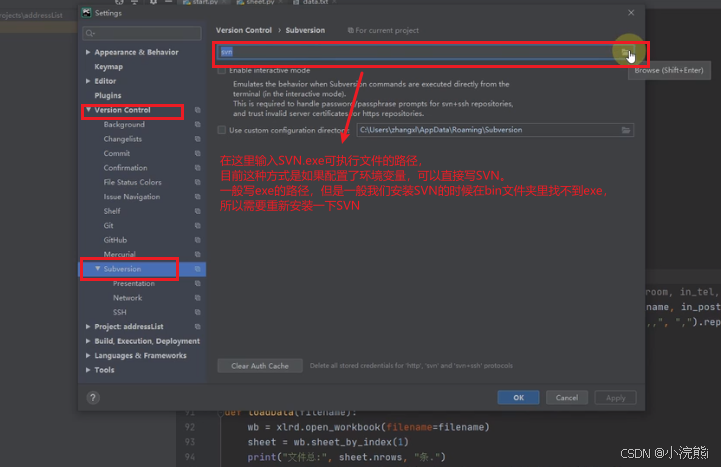Image resolution: width=721 pixels, height=467 pixels.
Task: Select Git settings item
Action: click(109, 225)
